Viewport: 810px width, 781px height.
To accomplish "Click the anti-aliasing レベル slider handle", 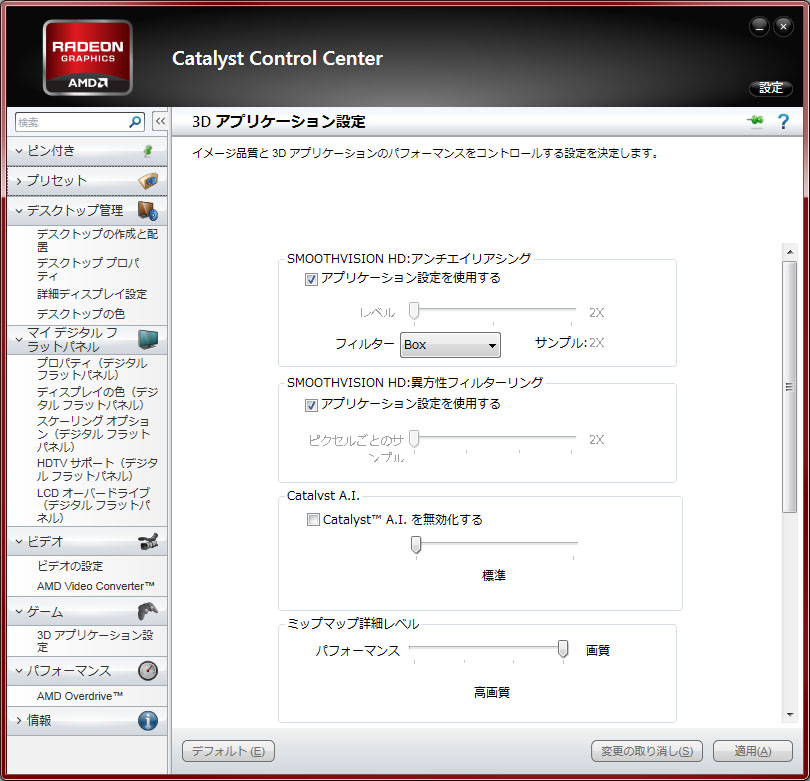I will [414, 311].
